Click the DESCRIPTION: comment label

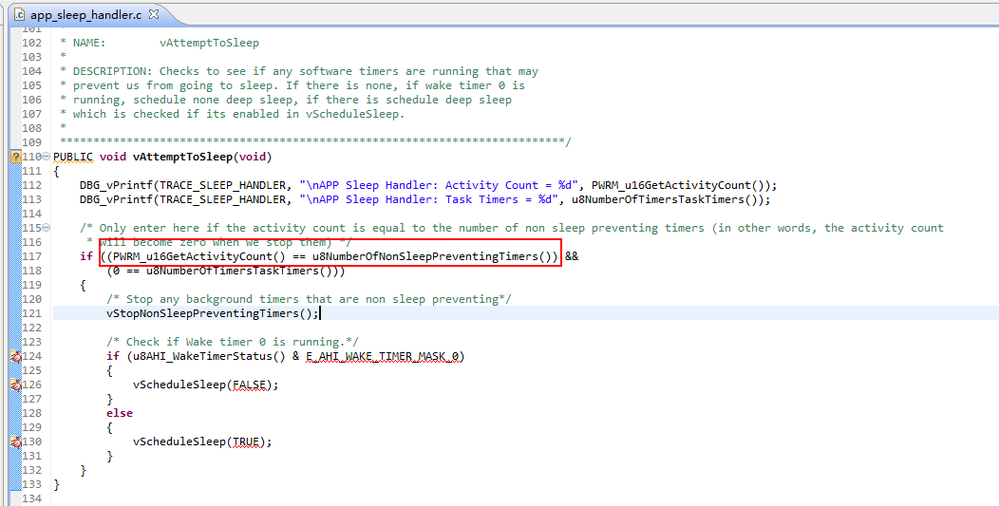point(112,71)
